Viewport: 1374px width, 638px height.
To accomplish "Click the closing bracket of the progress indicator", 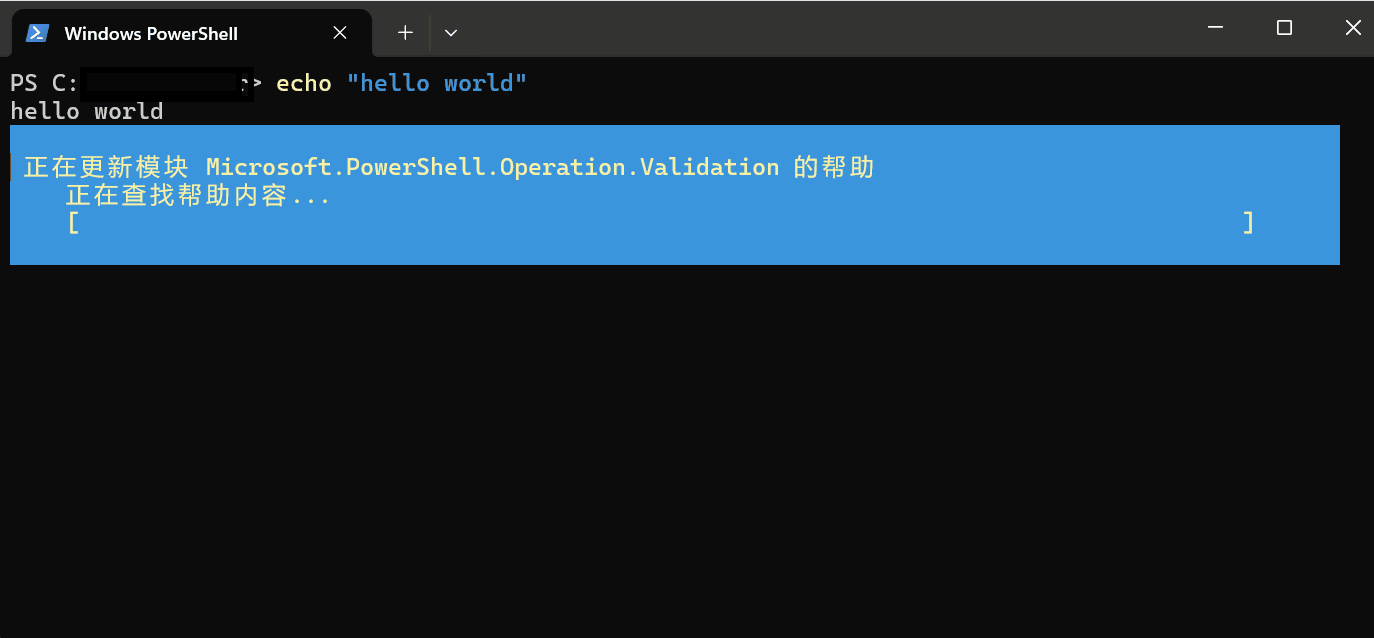I will point(1248,223).
